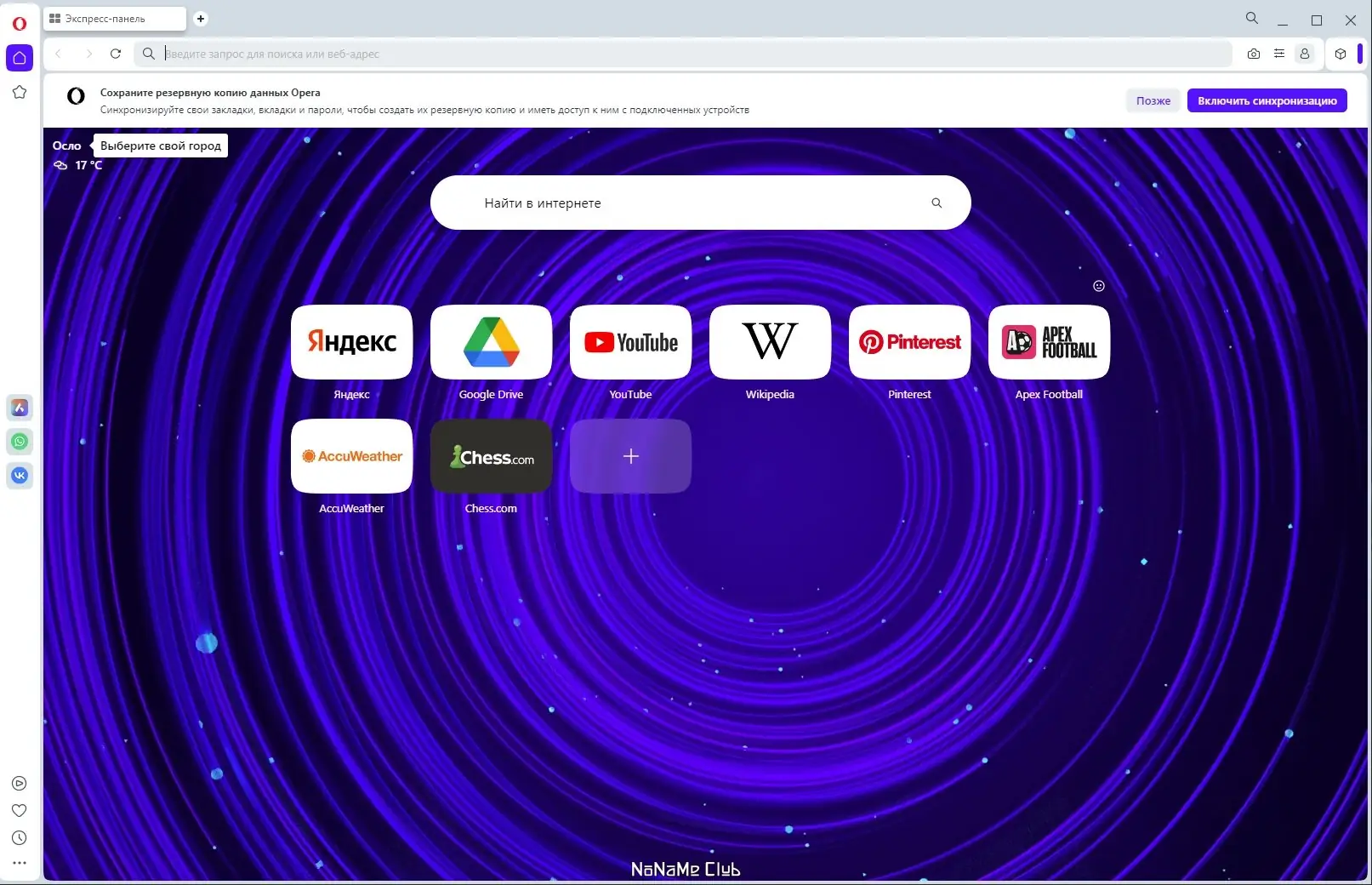
Task: Click the Выберите свой город tooltip
Action: tap(161, 146)
